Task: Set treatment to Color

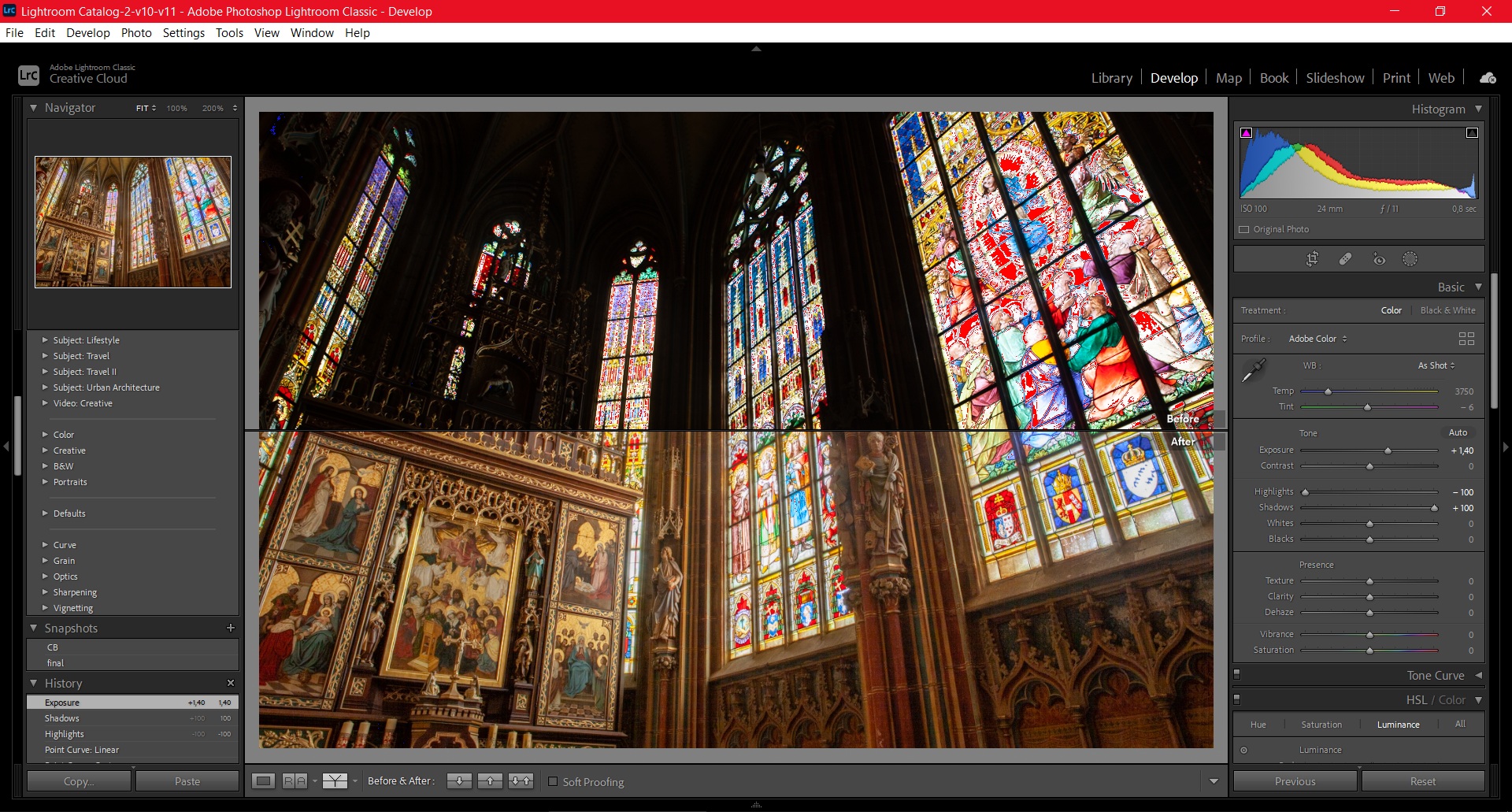Action: coord(1391,310)
